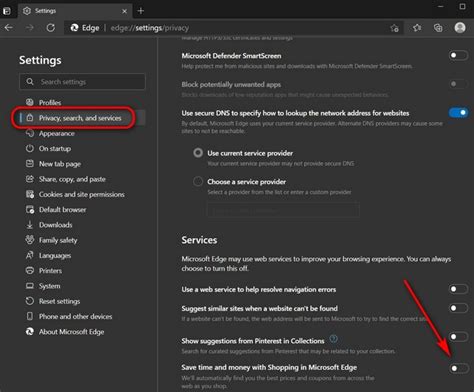The width and height of the screenshot is (474, 392).
Task: Click the magnifier icon in Search settings
Action: click(x=30, y=81)
